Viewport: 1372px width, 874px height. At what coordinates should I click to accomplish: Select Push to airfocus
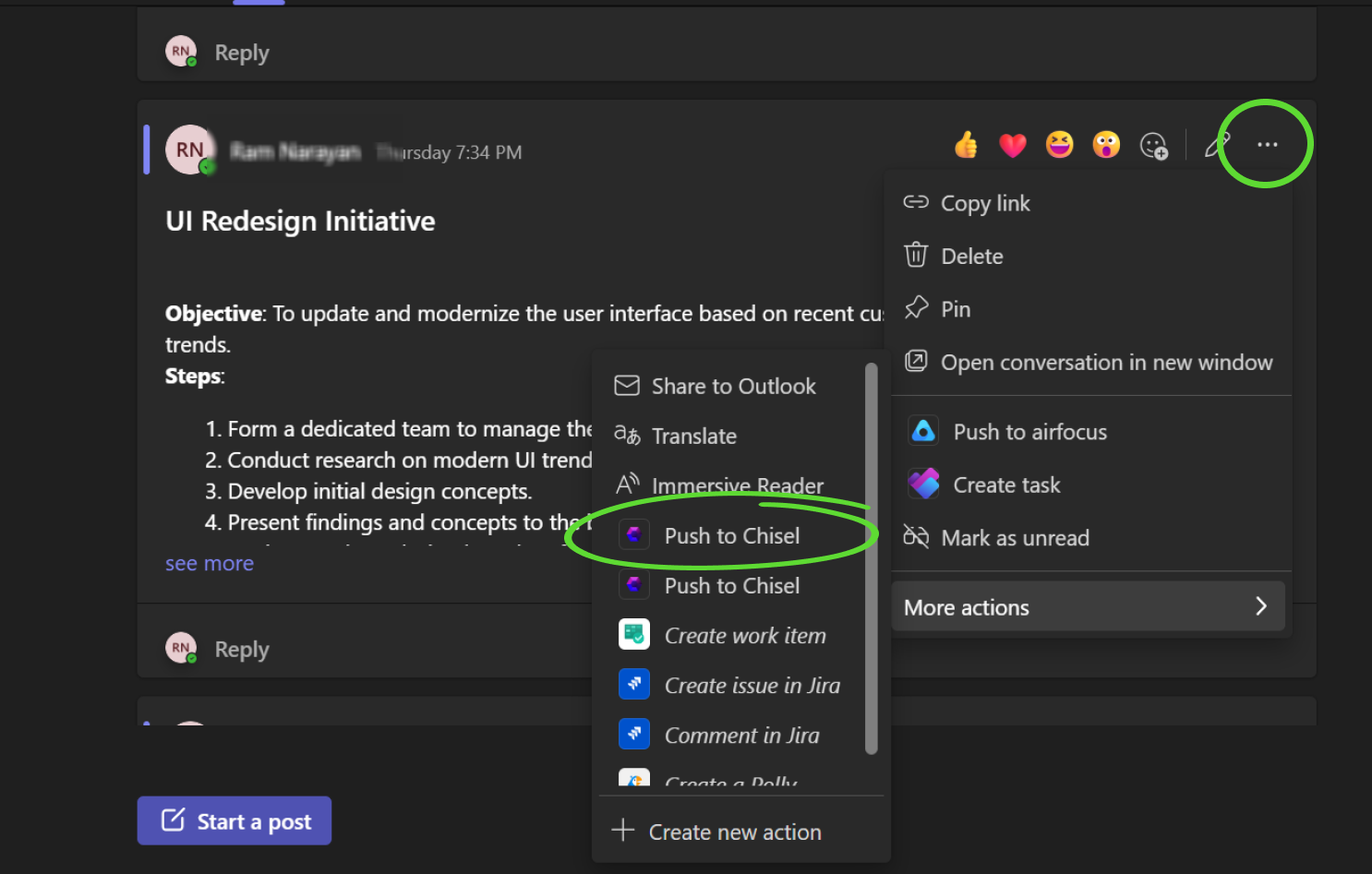pyautogui.click(x=1029, y=431)
